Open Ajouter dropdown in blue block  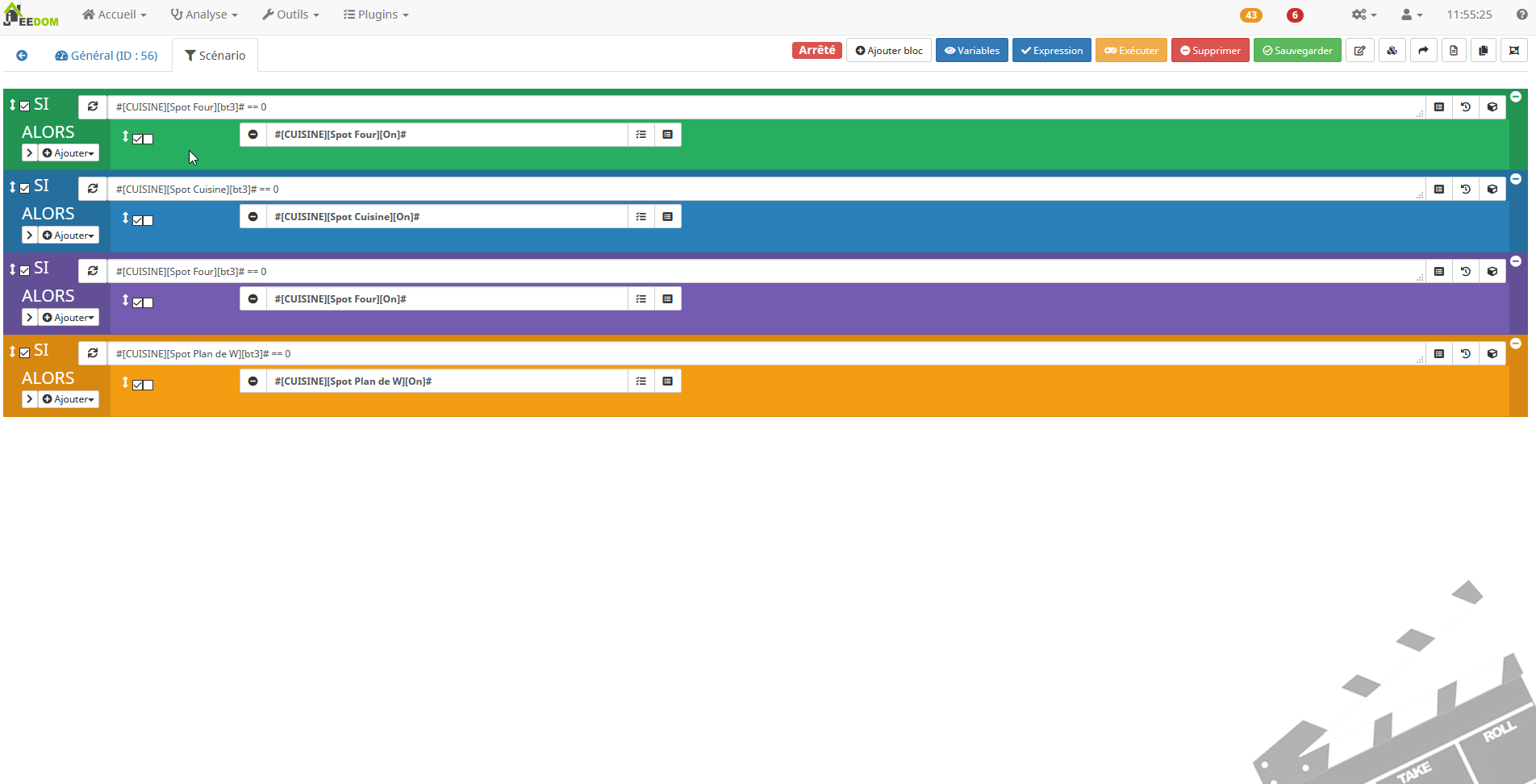pos(69,236)
